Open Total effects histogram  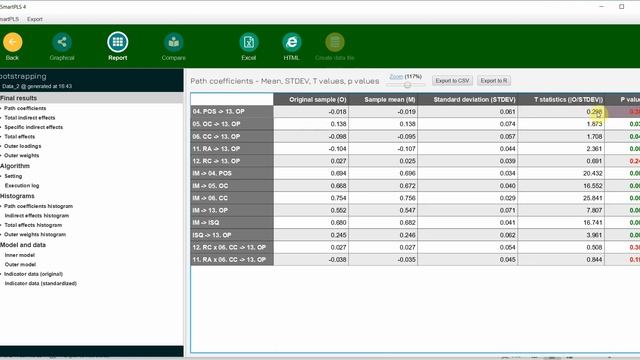click(33, 225)
